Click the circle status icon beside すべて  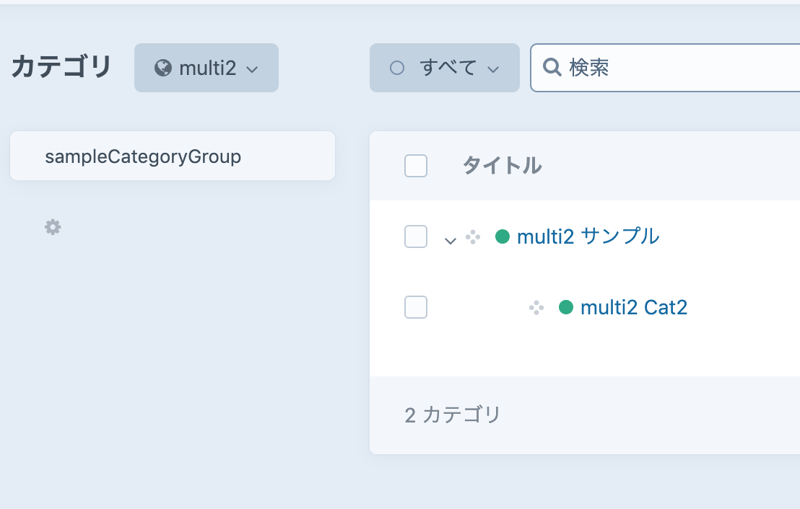point(397,68)
